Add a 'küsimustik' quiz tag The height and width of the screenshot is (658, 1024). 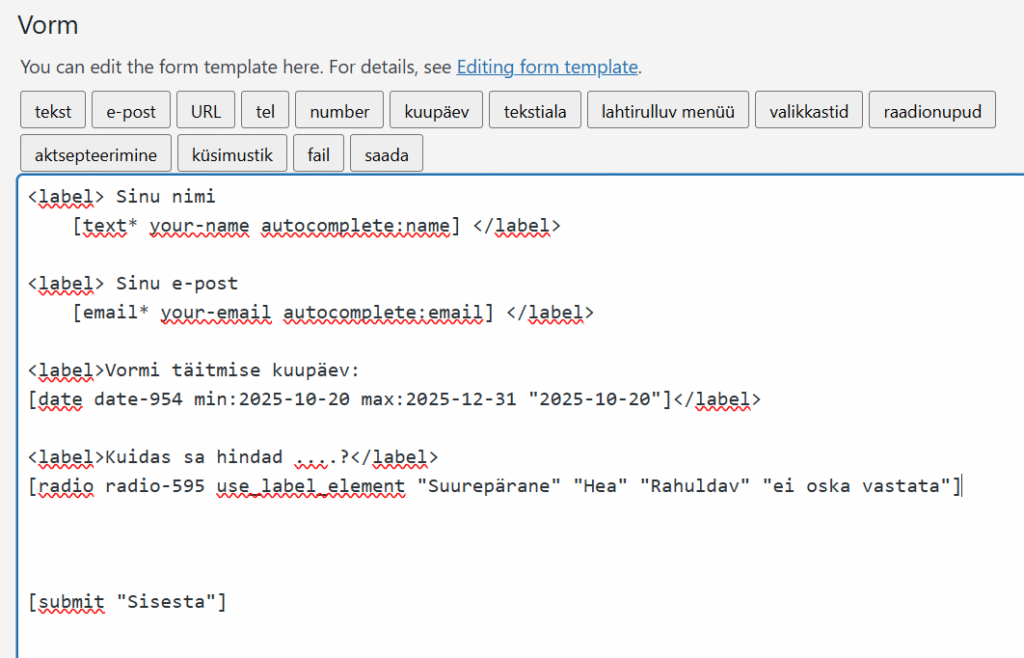point(231,155)
